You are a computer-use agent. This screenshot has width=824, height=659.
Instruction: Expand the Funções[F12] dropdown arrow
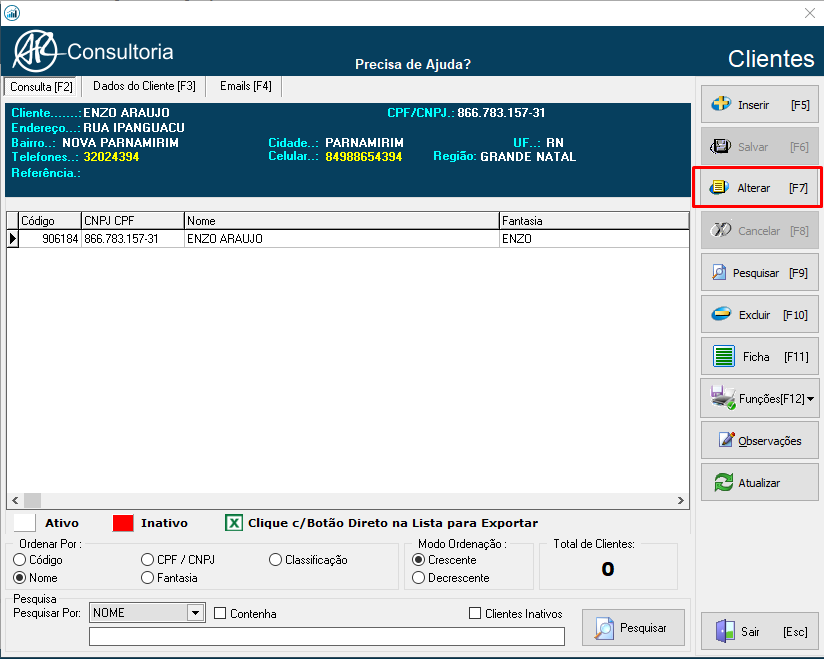811,399
